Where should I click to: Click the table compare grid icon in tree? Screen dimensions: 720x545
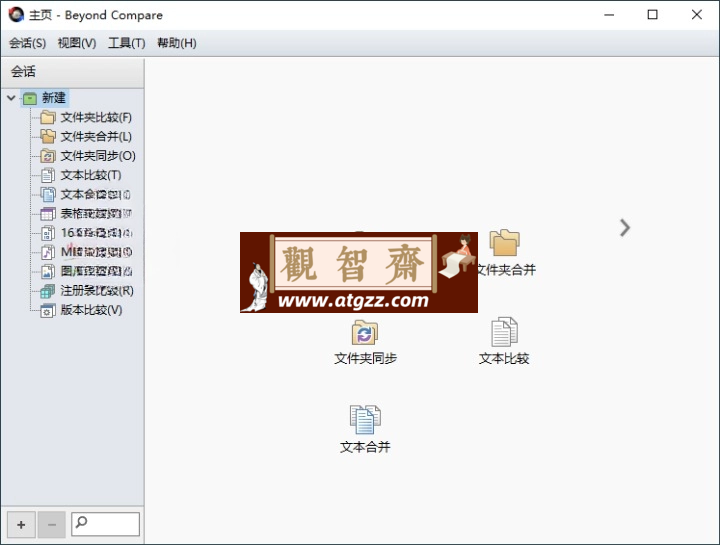coord(48,214)
